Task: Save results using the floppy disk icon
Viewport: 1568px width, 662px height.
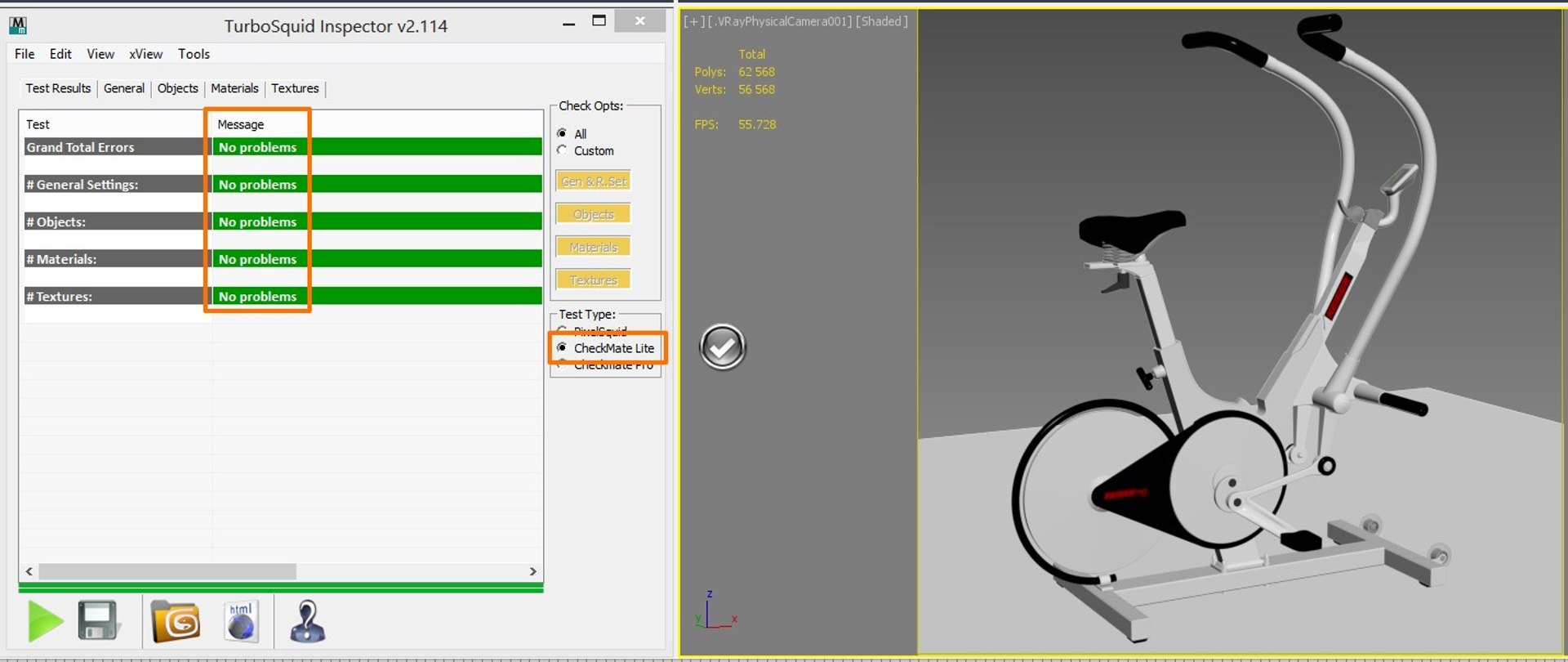Action: pos(98,620)
